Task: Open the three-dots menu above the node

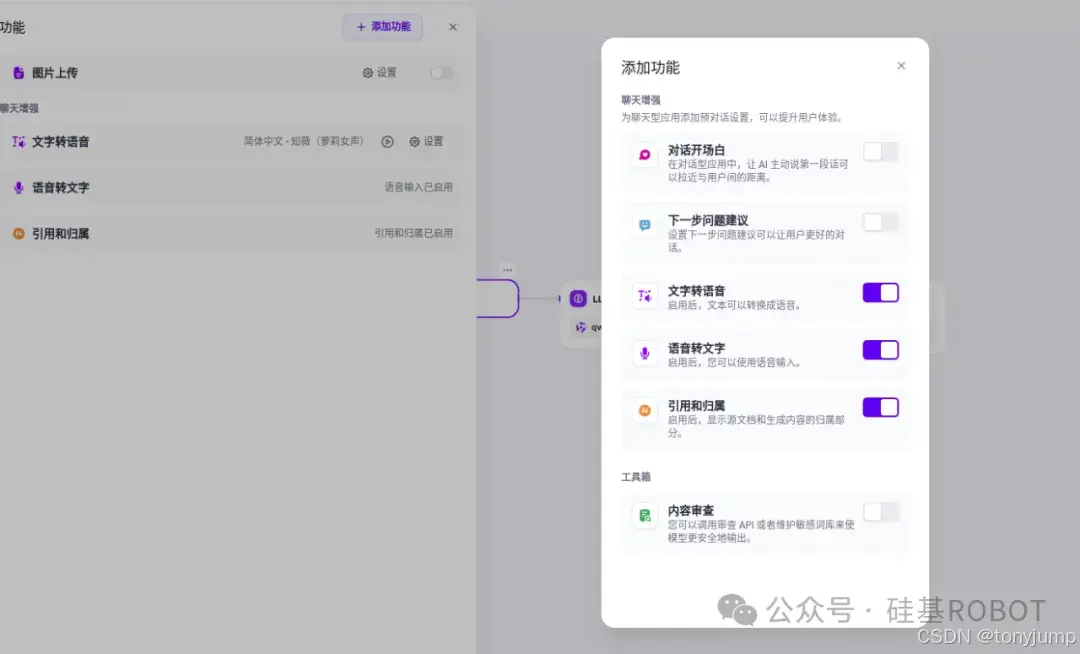Action: 507,270
